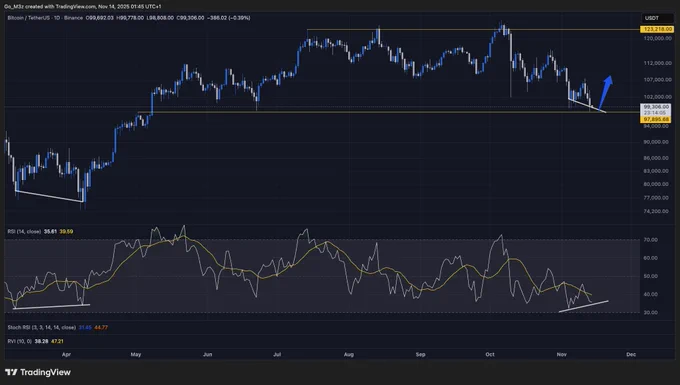The image size is (680, 385).
Task: Click the 94,000.00 price axis label
Action: [x=657, y=126]
